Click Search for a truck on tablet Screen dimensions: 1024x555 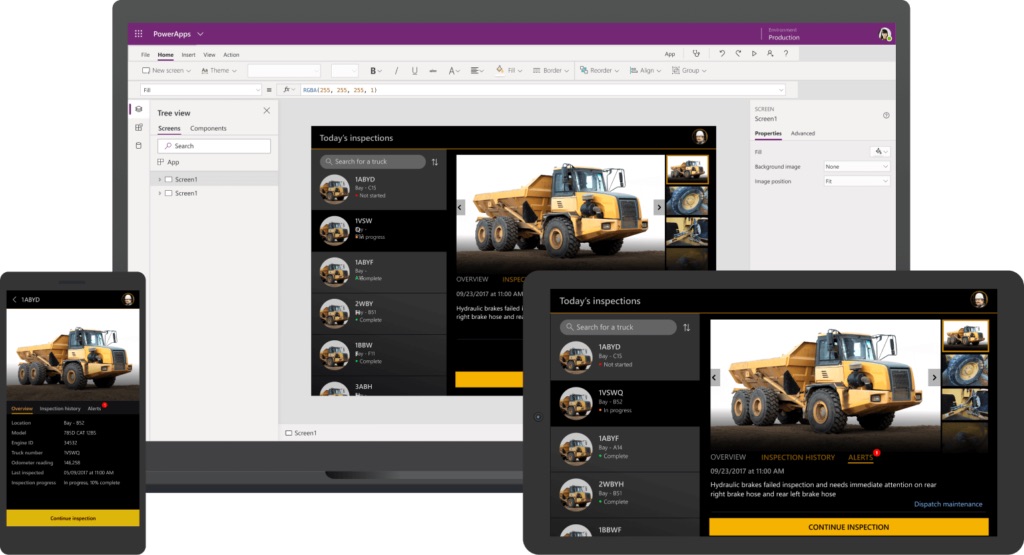point(618,327)
